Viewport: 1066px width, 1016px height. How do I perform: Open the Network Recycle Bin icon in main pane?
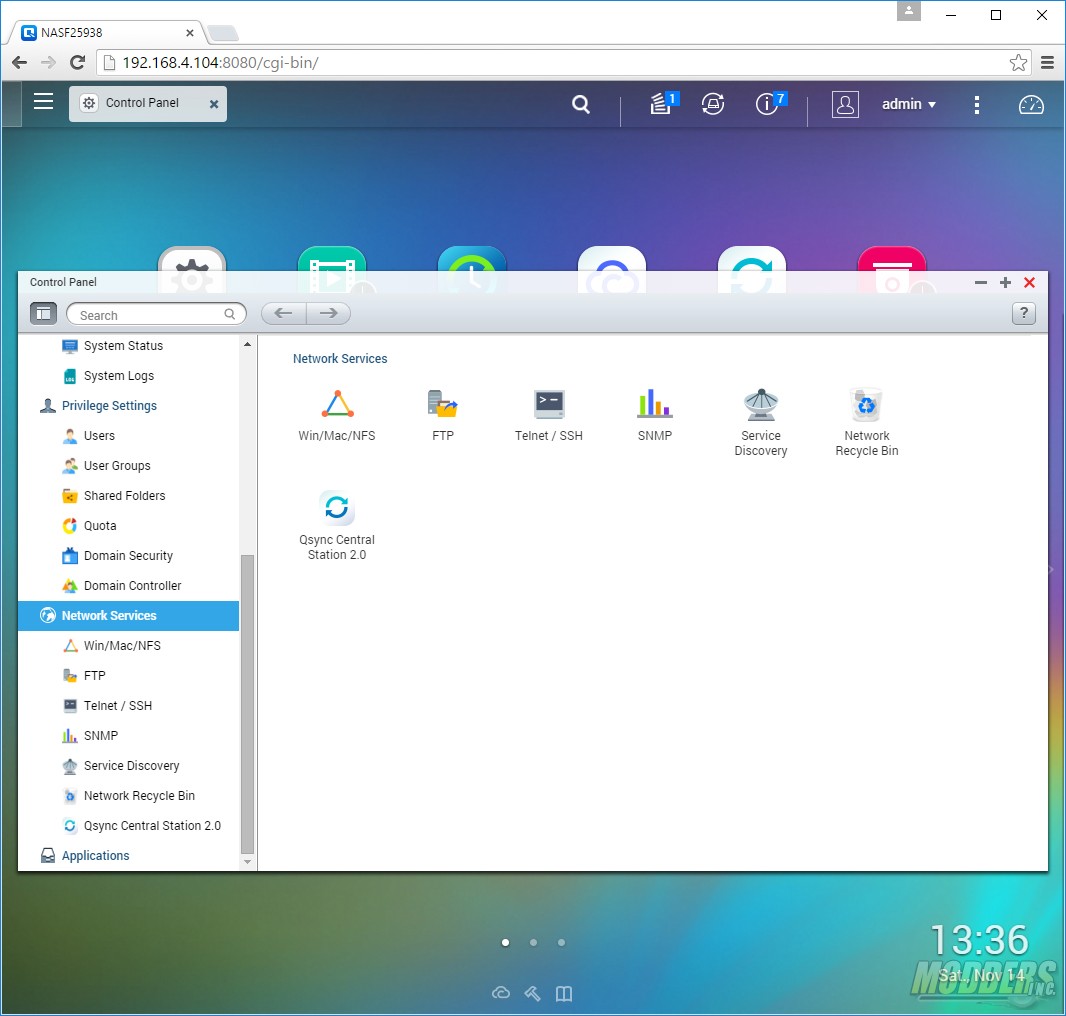point(867,405)
